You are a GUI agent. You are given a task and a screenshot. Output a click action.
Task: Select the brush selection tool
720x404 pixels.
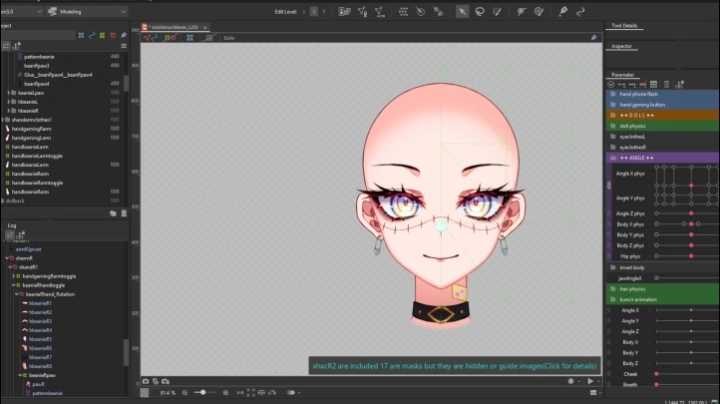tap(497, 12)
